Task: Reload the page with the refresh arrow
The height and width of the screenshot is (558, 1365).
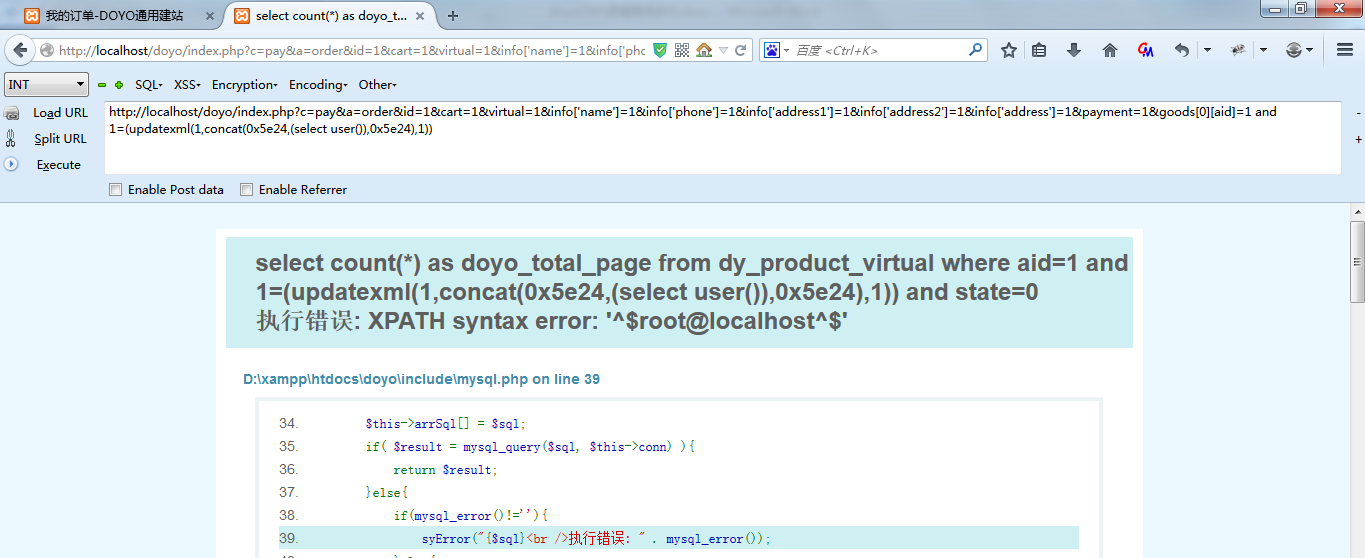Action: tap(741, 50)
